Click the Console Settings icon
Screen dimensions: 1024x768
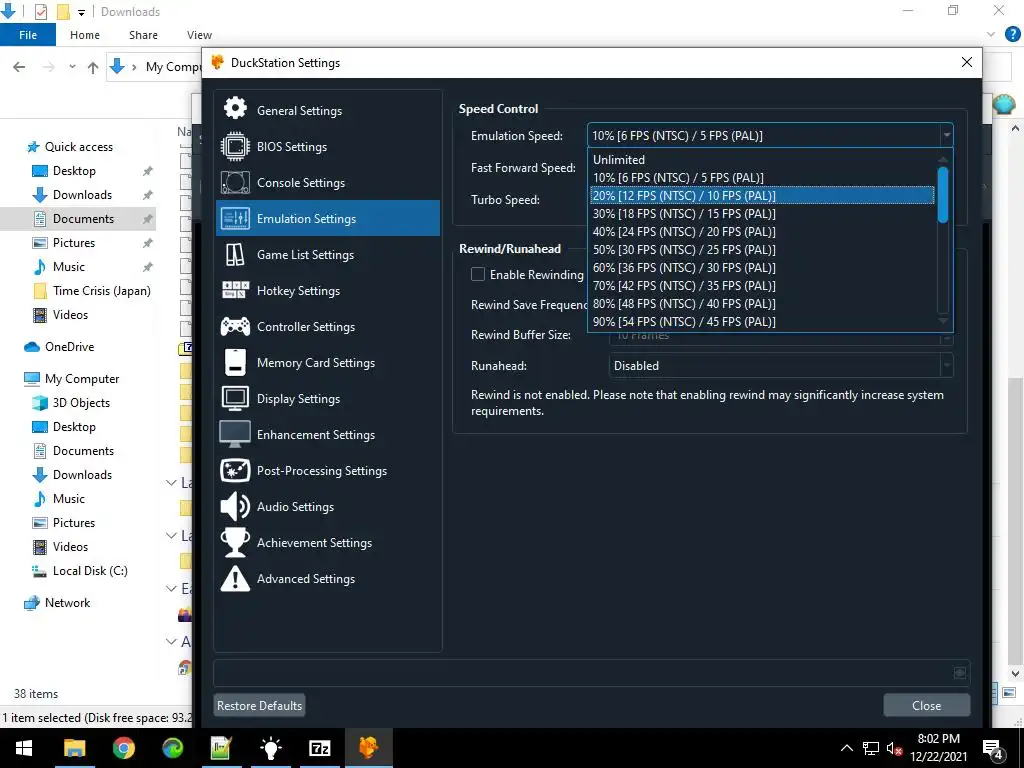(235, 182)
